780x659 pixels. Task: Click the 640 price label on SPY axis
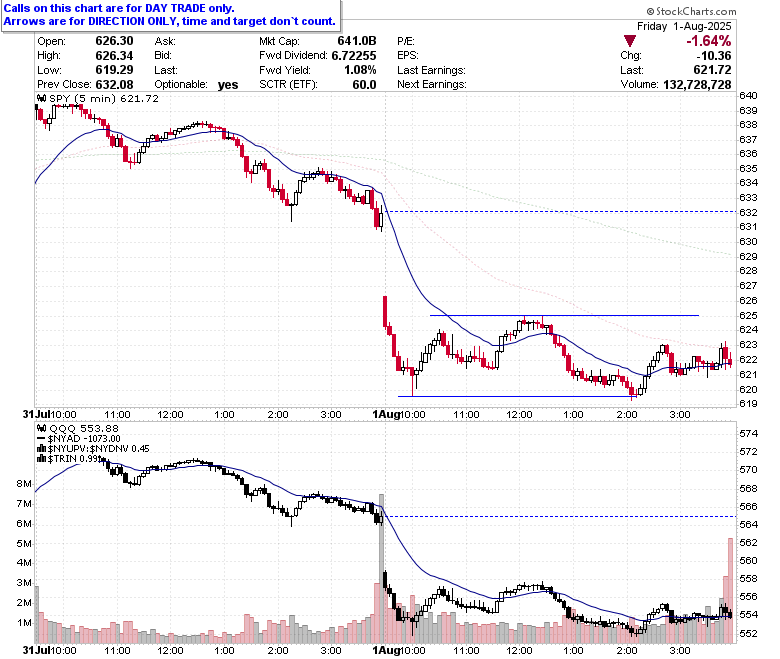[748, 95]
